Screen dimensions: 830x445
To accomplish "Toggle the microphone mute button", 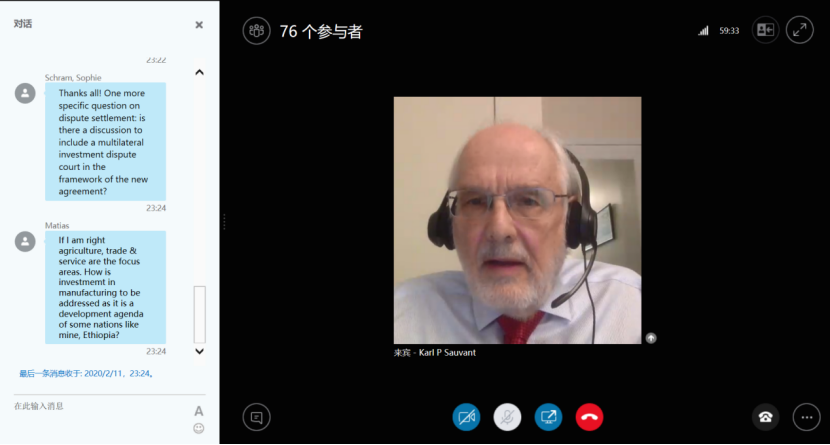I will [507, 417].
